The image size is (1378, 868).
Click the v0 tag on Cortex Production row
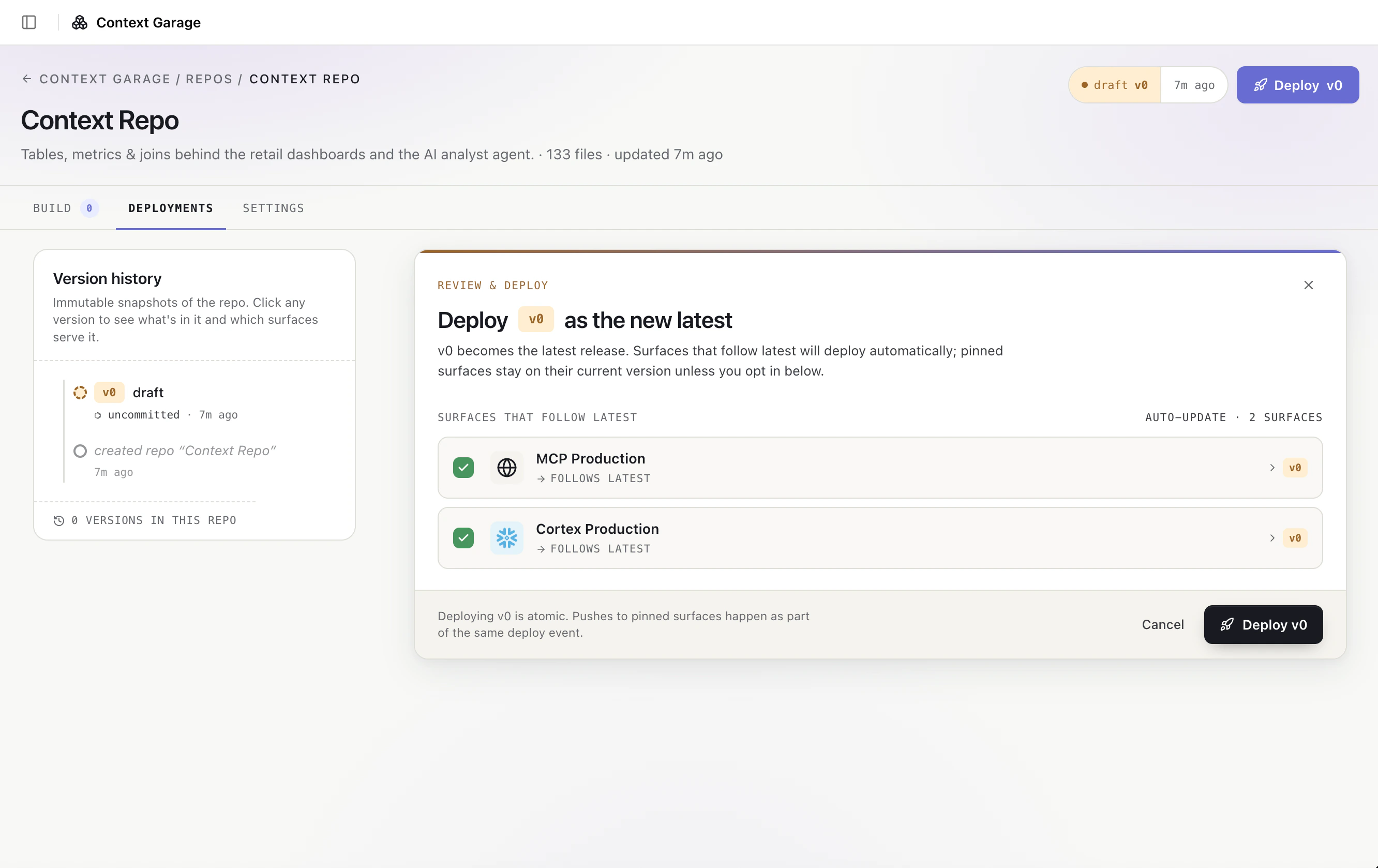click(x=1294, y=538)
